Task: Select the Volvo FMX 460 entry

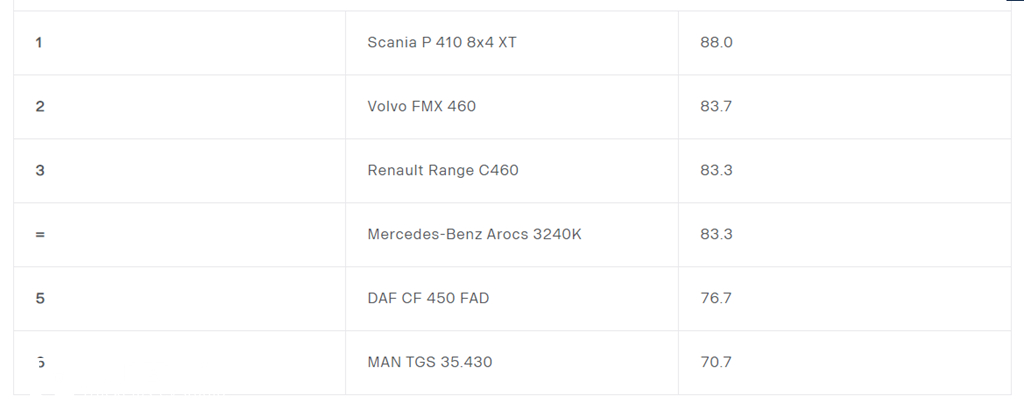Action: point(422,107)
